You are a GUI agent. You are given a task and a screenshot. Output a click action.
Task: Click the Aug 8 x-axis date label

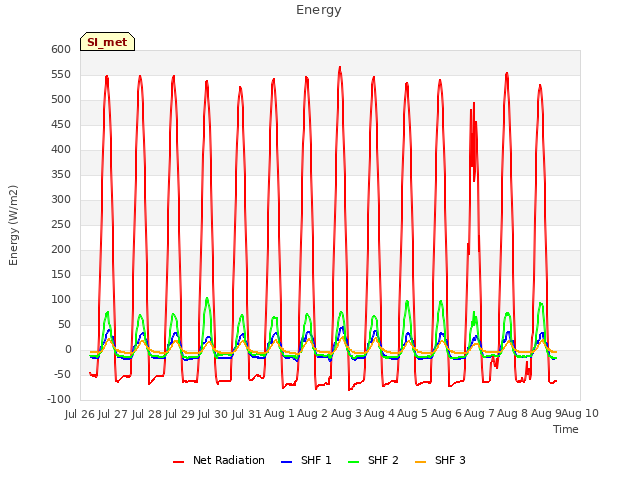click(x=513, y=414)
